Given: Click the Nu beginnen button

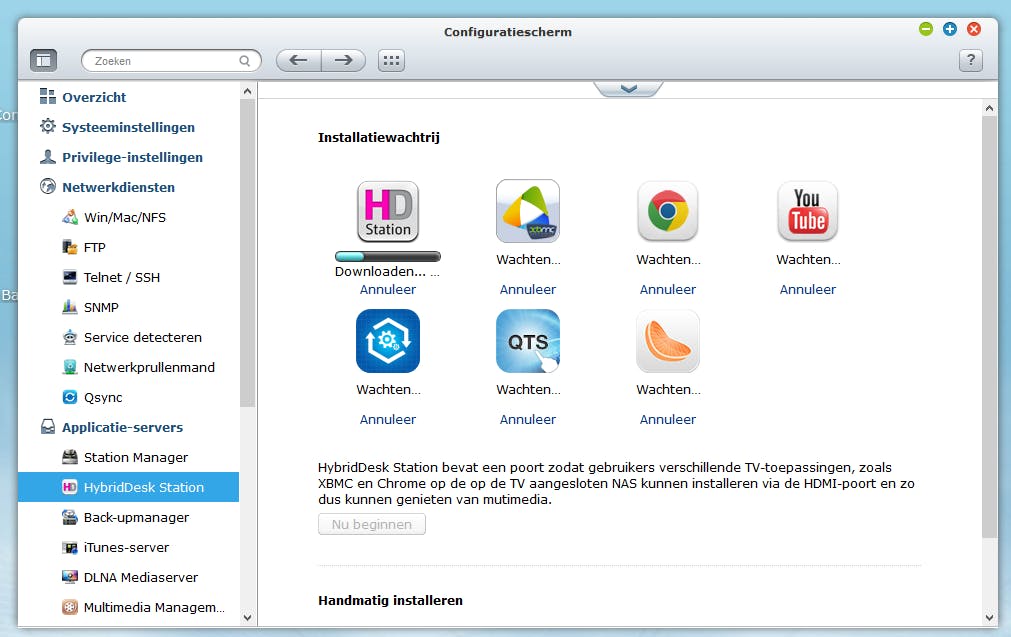Looking at the screenshot, I should pos(371,524).
